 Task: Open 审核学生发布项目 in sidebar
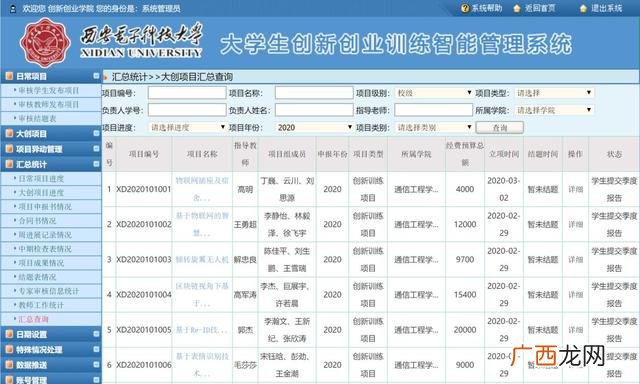(x=49, y=90)
